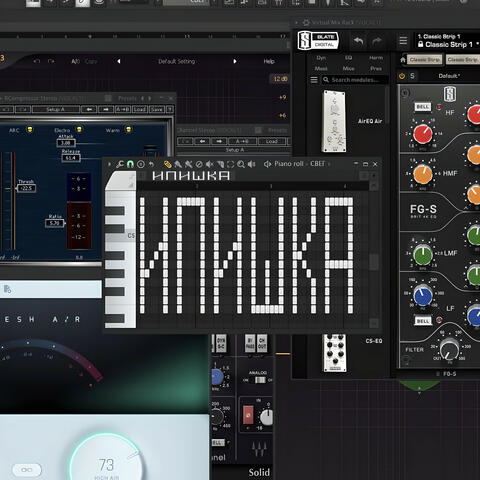This screenshot has width=480, height=480.
Task: Select the mute tool speaker icon in Piano roll
Action: pos(209,164)
